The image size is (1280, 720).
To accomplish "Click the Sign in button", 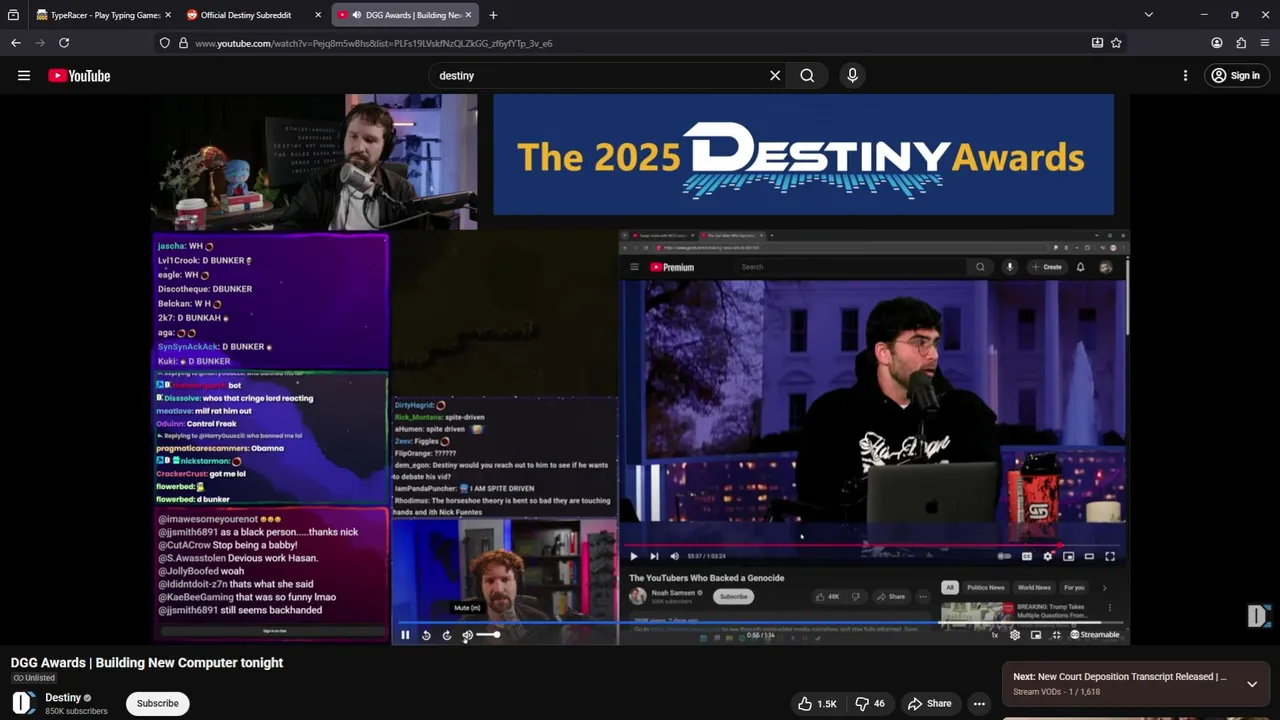I will click(1235, 76).
